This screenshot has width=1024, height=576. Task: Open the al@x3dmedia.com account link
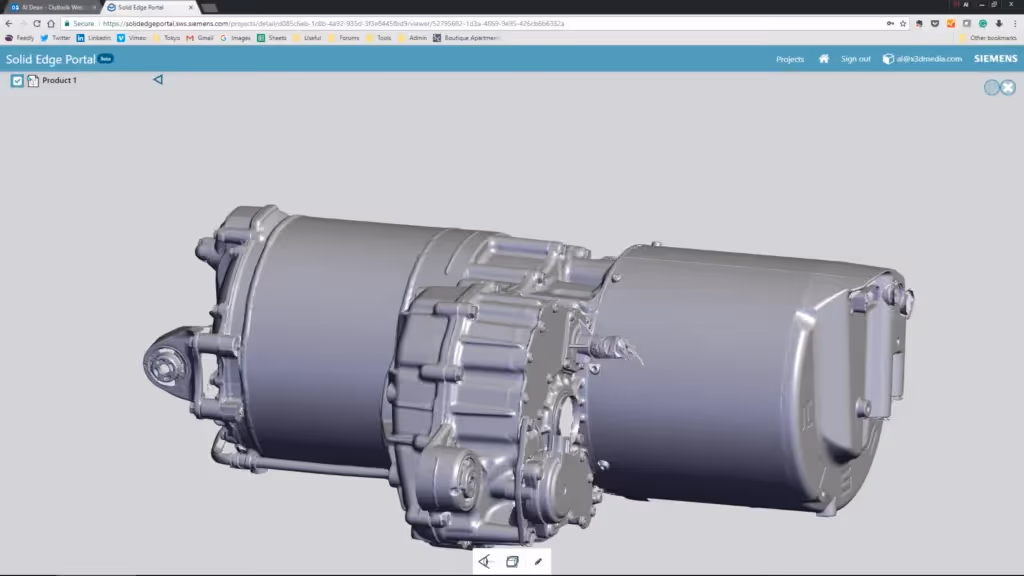[x=929, y=59]
